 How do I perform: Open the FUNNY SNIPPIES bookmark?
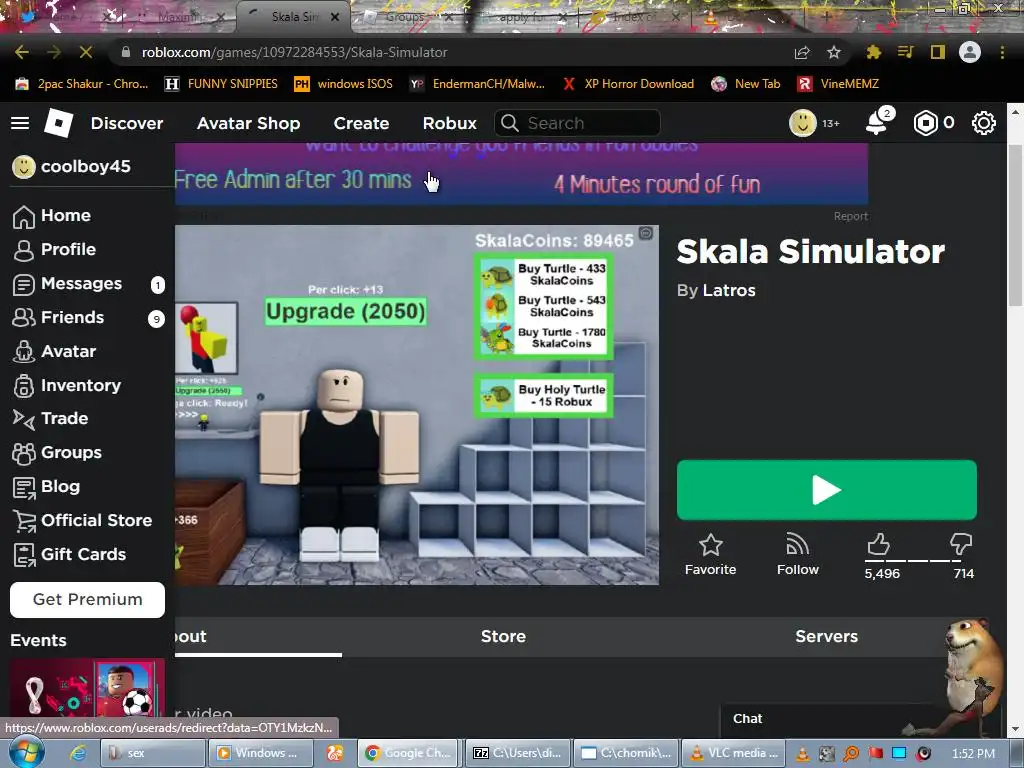click(221, 84)
